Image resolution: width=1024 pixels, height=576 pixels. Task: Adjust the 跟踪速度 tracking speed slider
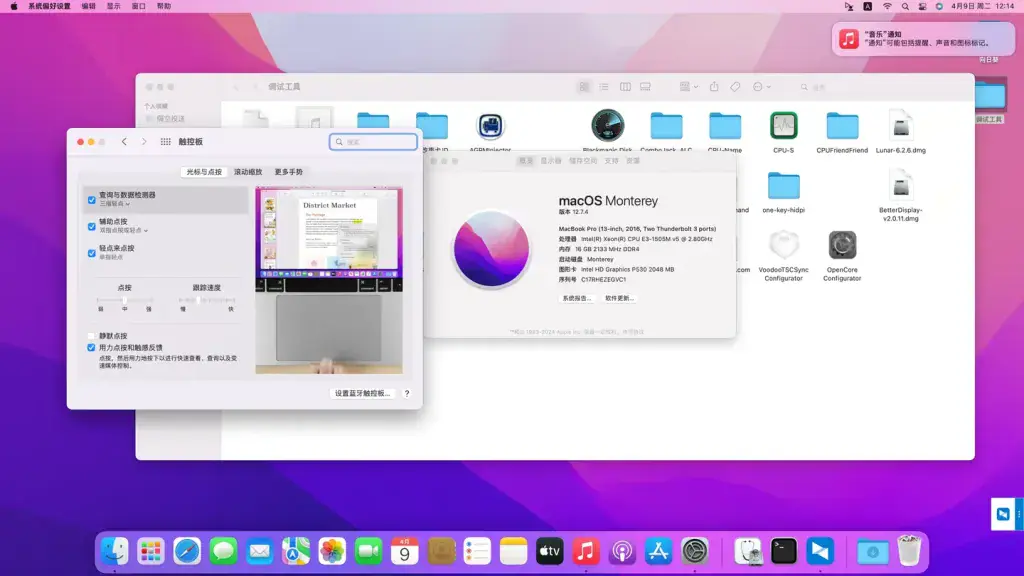coord(206,300)
